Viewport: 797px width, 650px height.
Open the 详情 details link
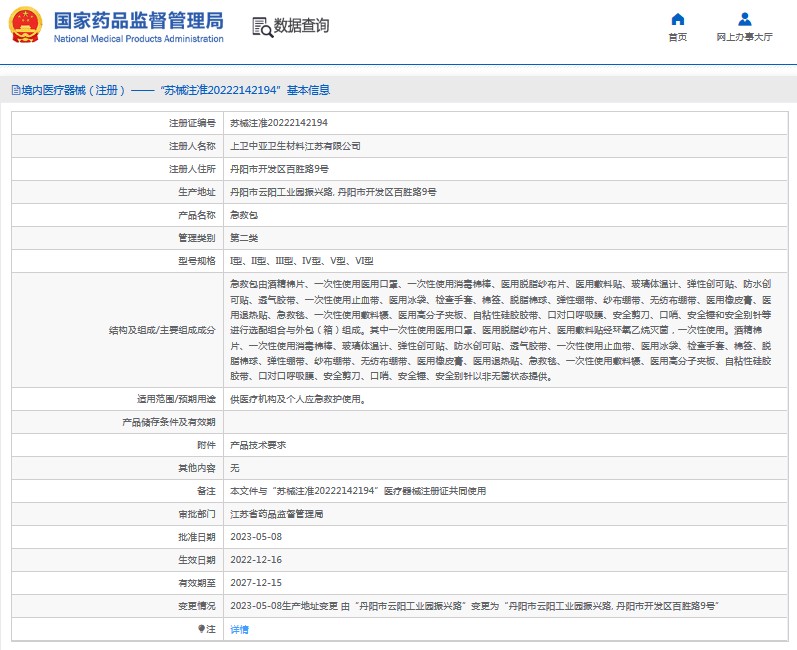239,630
